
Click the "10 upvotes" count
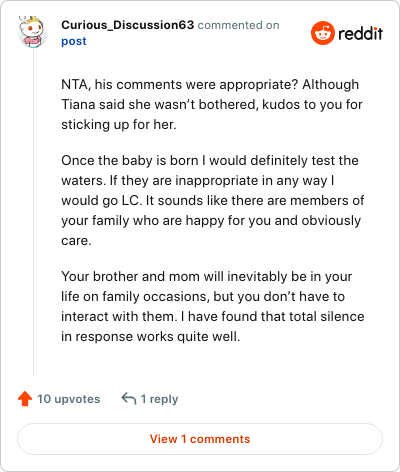[x=69, y=399]
